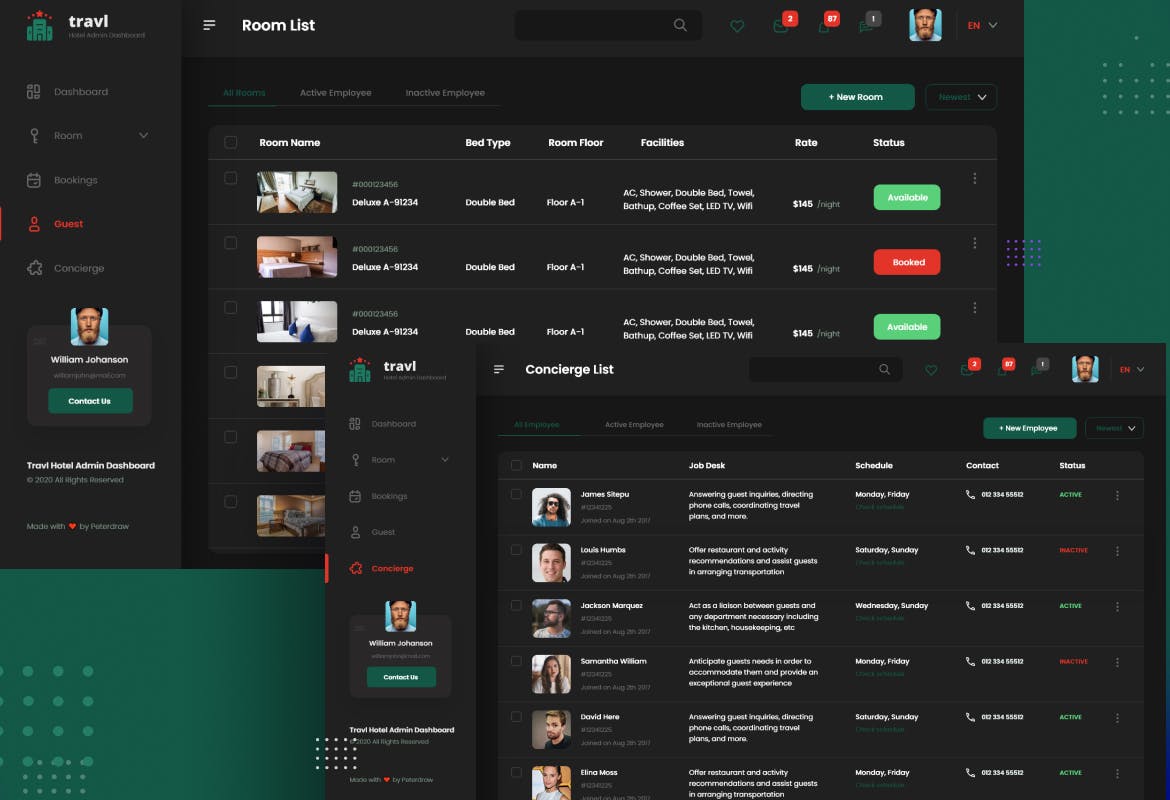
Task: Open first room photo thumbnail with Available status
Action: [297, 193]
